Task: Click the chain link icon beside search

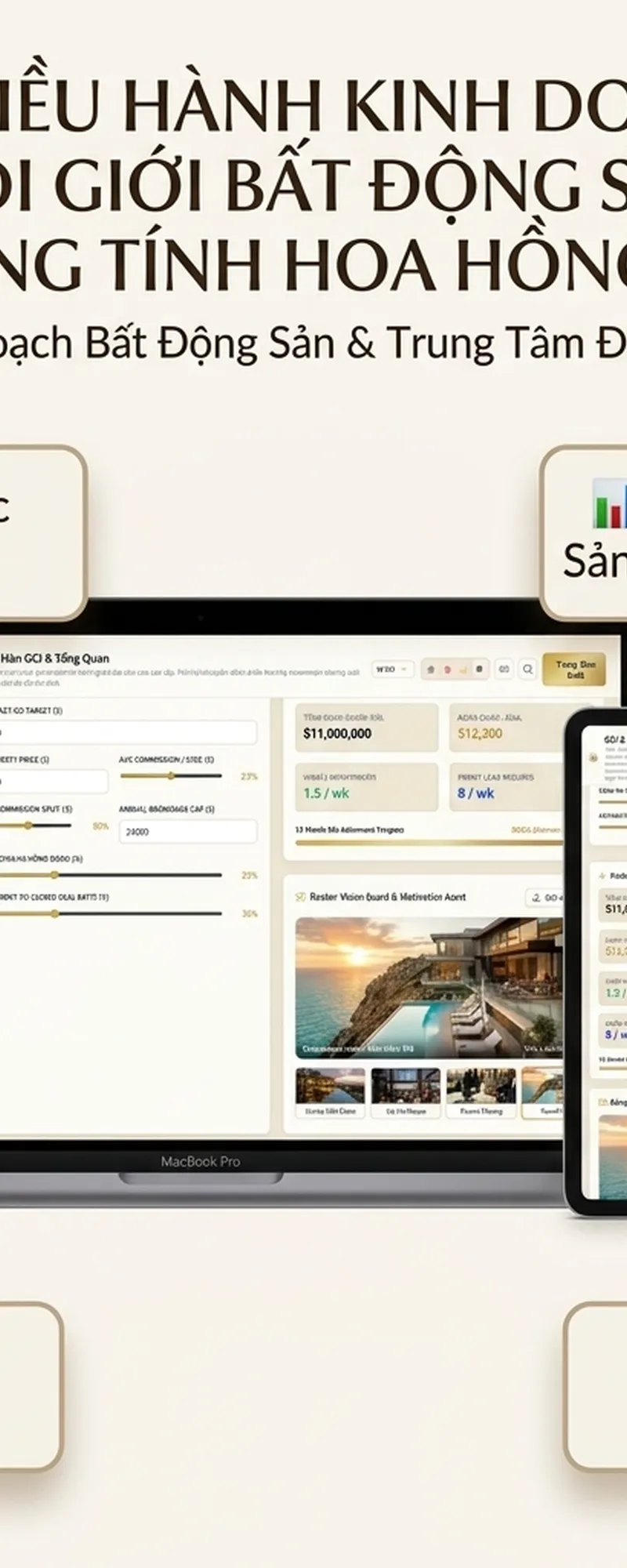Action: pyautogui.click(x=504, y=670)
